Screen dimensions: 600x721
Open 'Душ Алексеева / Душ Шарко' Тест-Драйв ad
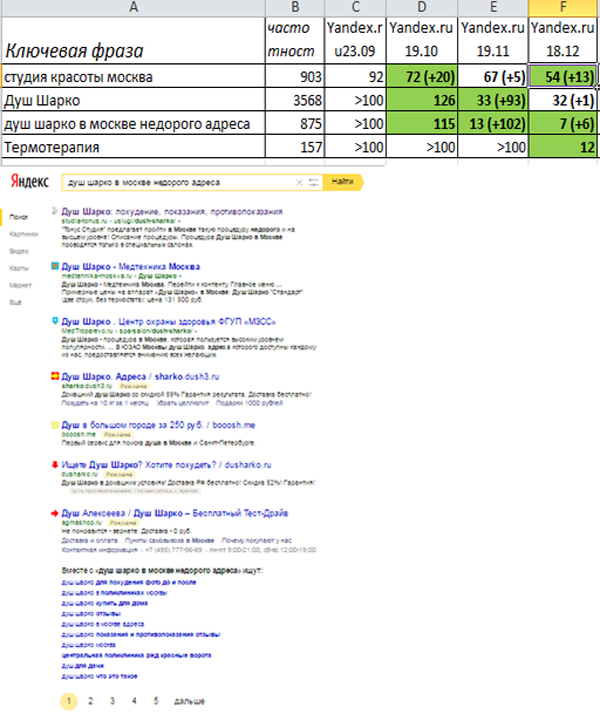click(175, 513)
